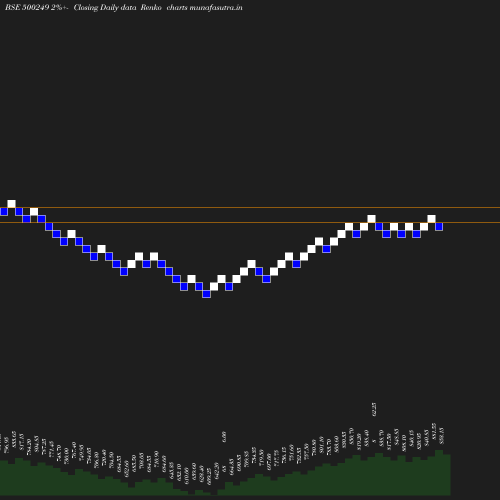Select the lowest blue Renko brick

pyautogui.click(x=206, y=294)
